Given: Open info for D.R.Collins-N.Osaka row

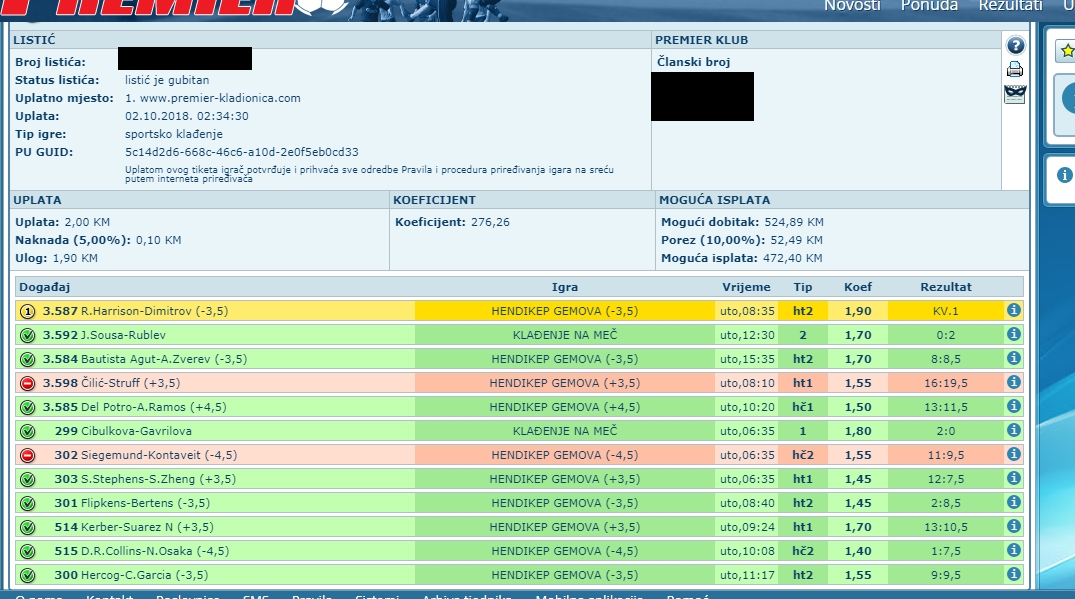Looking at the screenshot, I should click(x=1013, y=550).
